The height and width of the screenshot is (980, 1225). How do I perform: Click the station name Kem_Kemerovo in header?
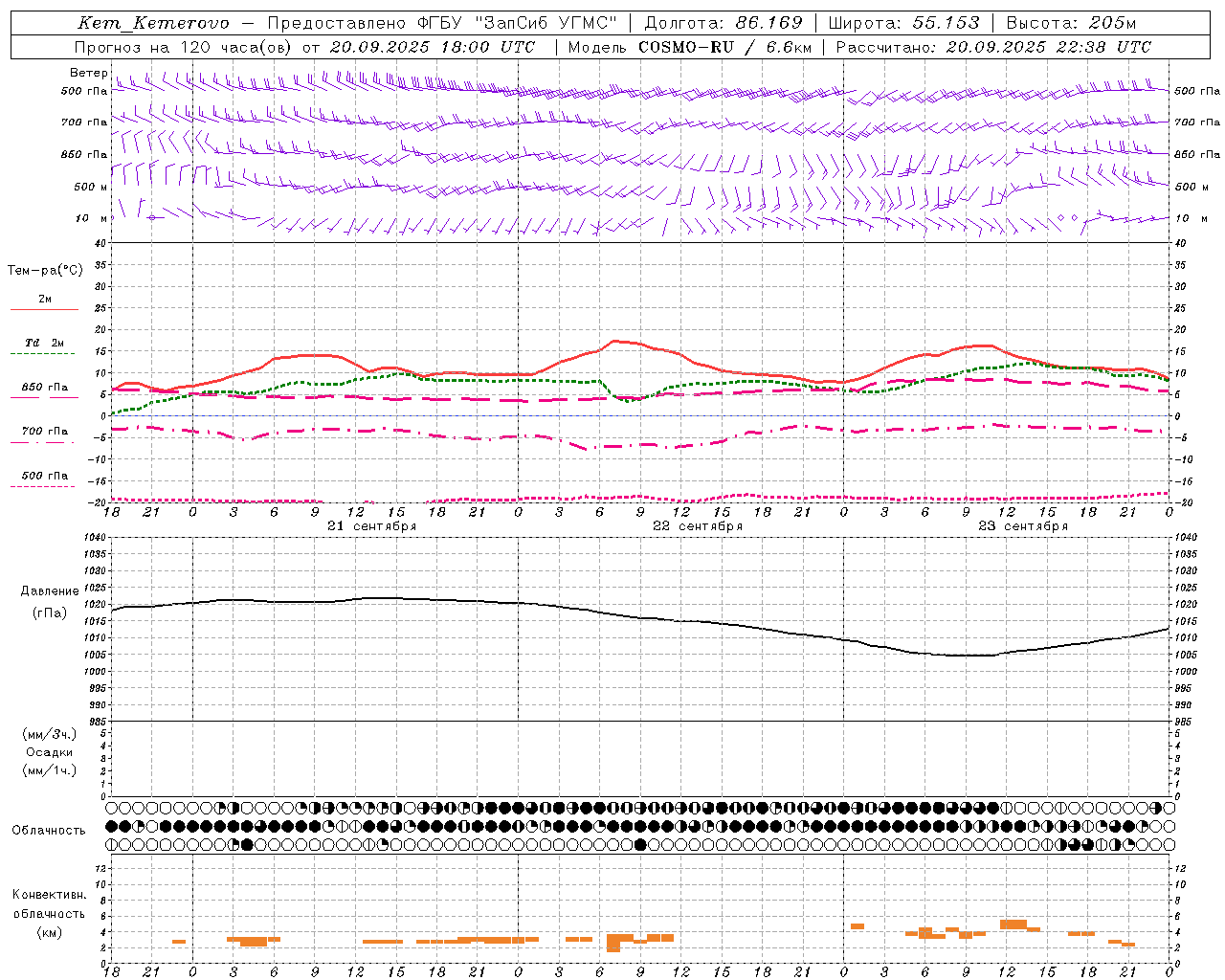pos(153,23)
